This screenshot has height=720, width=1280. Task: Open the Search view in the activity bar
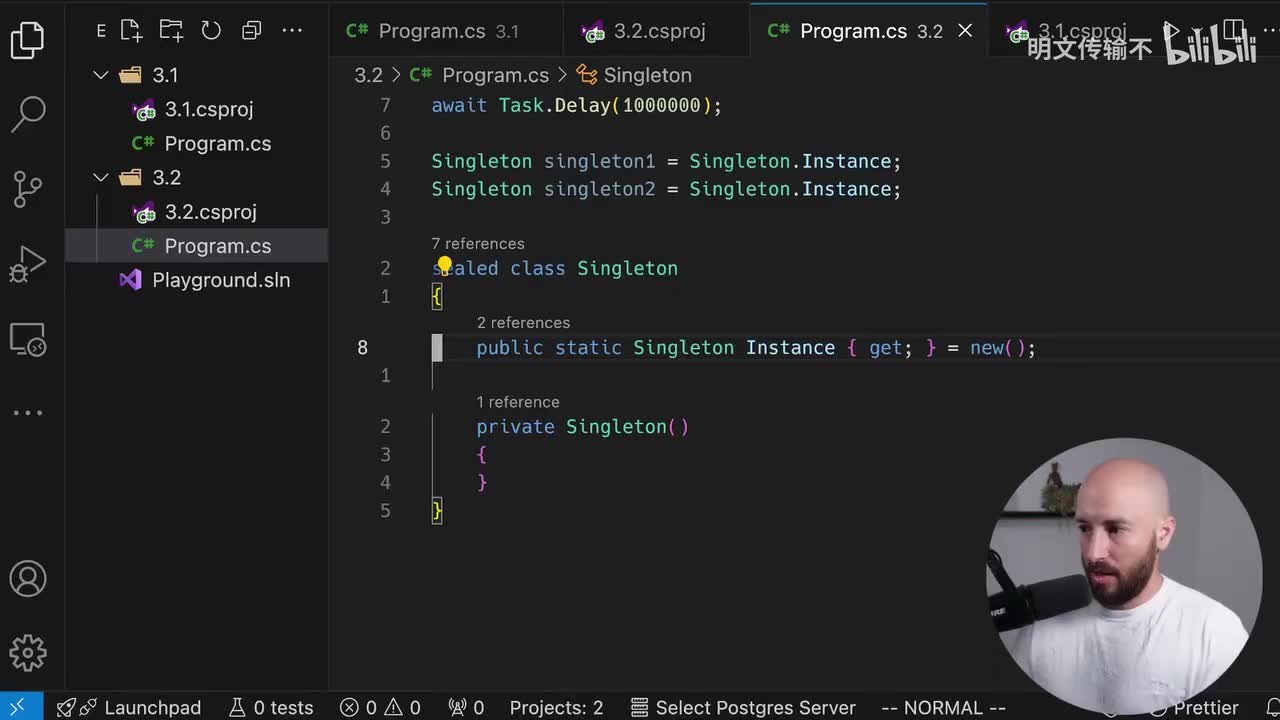pyautogui.click(x=28, y=114)
